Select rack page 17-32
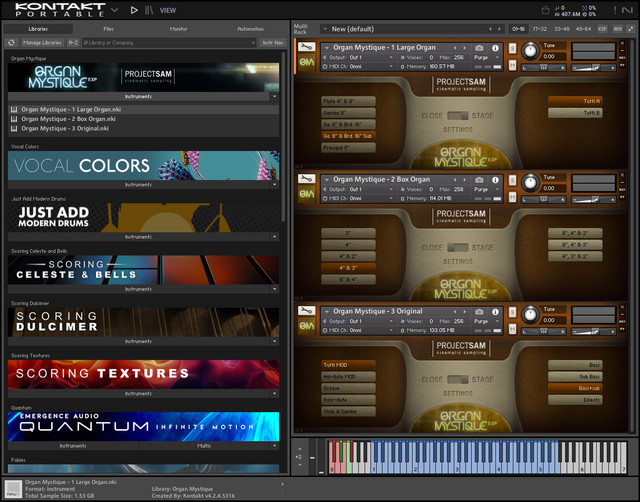The height and width of the screenshot is (502, 640). tap(540, 29)
